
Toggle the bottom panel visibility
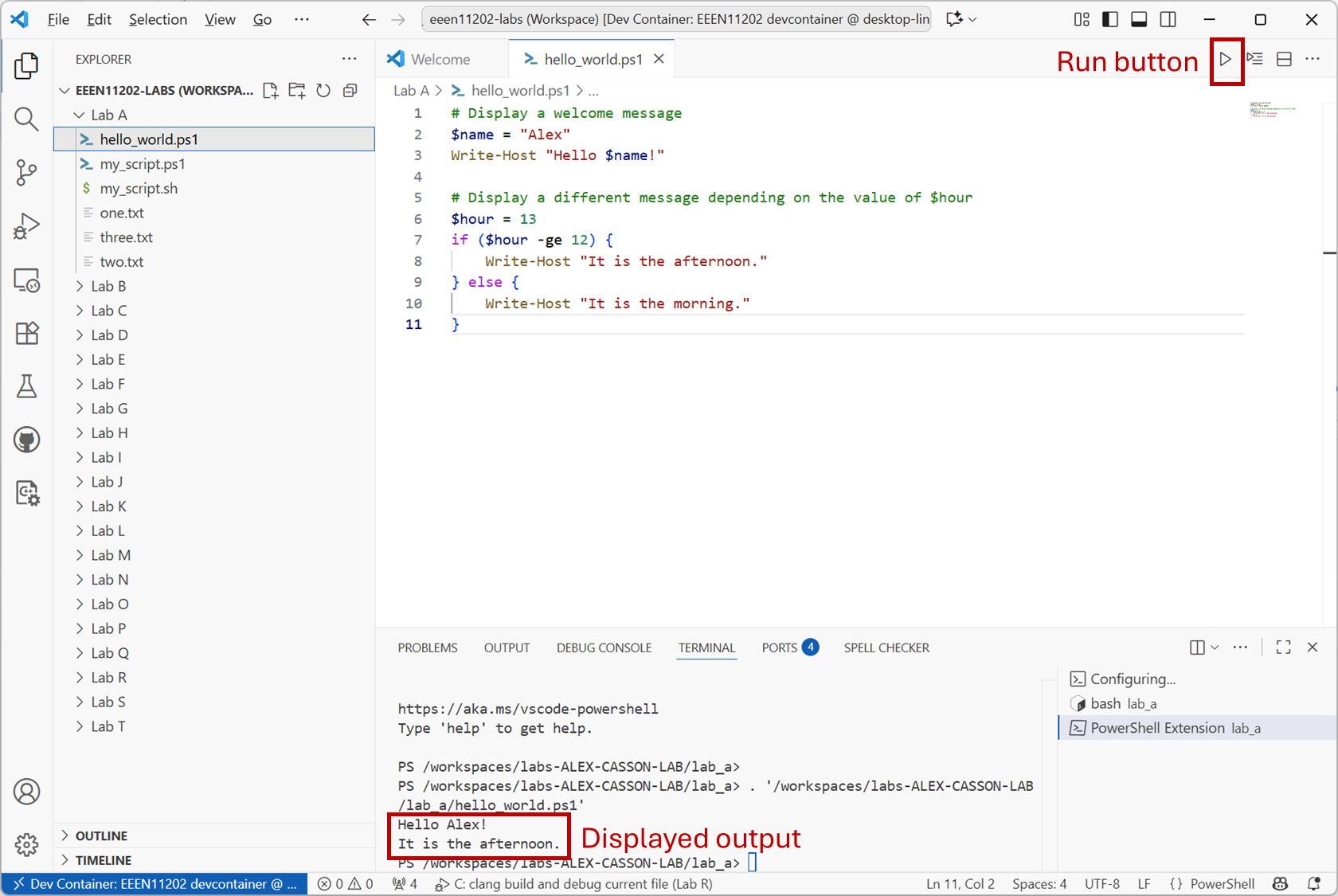pos(1139,20)
